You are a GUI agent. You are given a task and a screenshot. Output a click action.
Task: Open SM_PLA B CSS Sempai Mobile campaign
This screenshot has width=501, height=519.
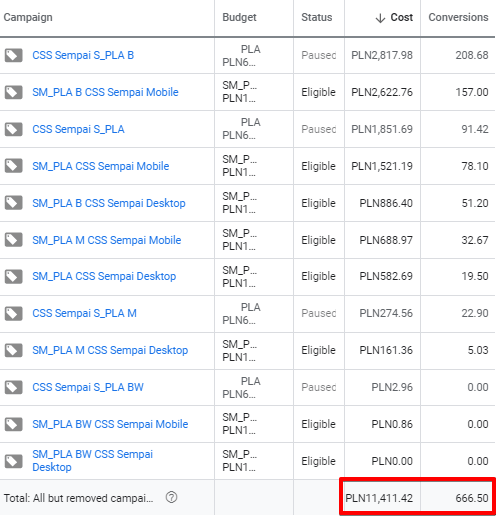click(105, 92)
